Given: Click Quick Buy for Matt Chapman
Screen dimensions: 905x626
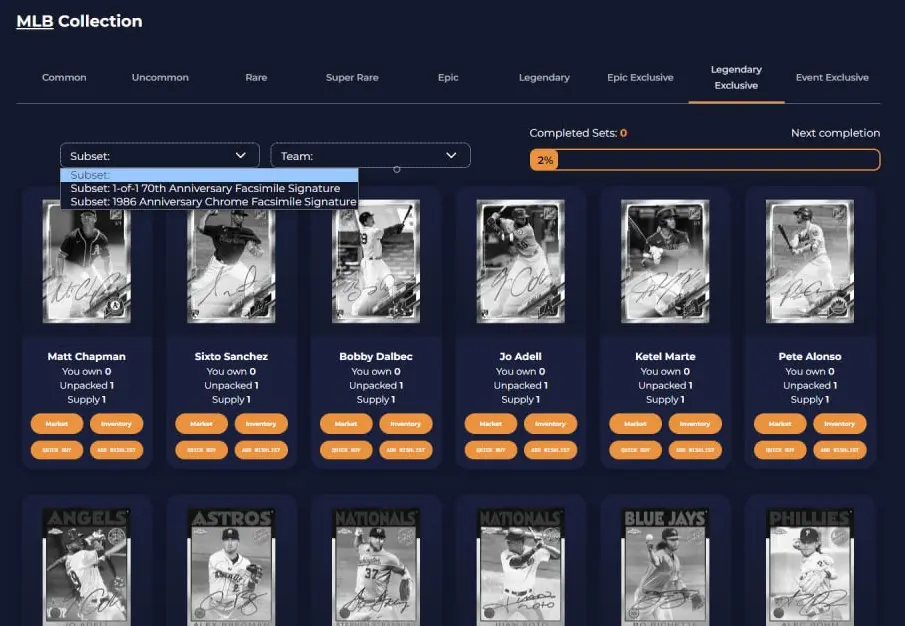Looking at the screenshot, I should click(57, 450).
